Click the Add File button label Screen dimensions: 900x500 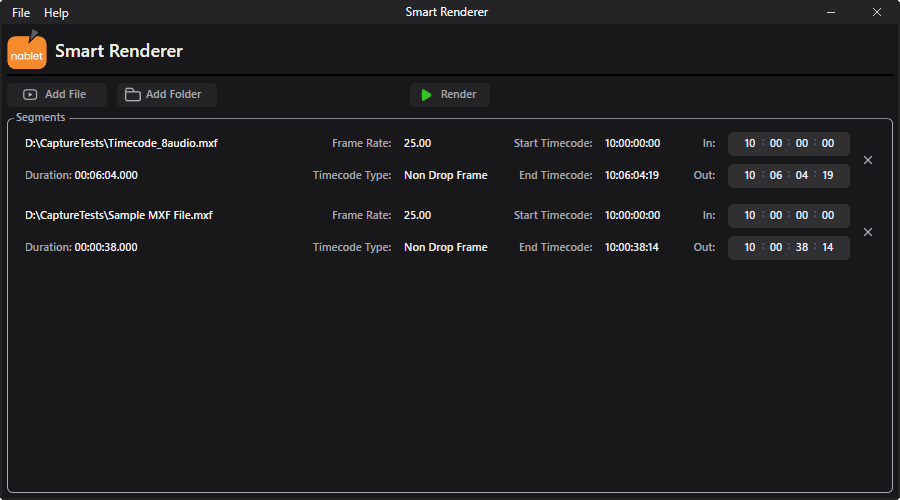pyautogui.click(x=65, y=94)
